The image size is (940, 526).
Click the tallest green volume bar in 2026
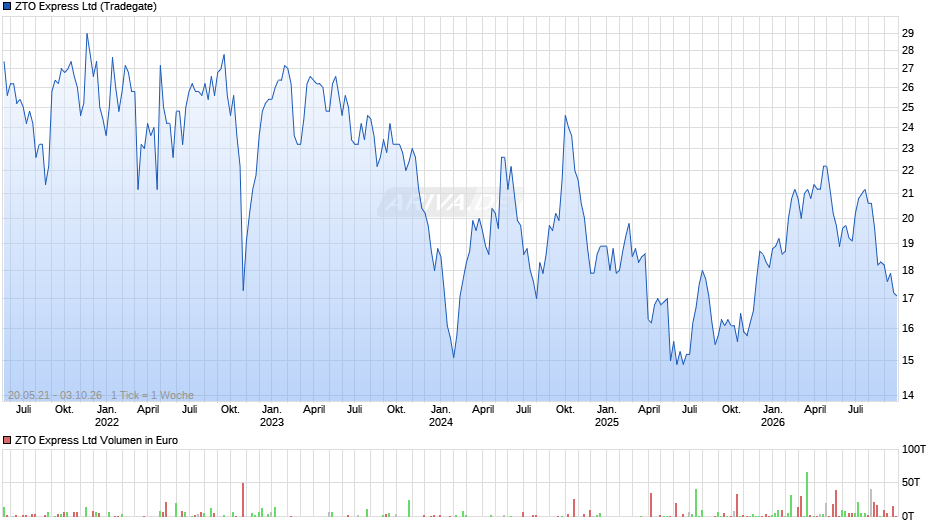tap(807, 494)
